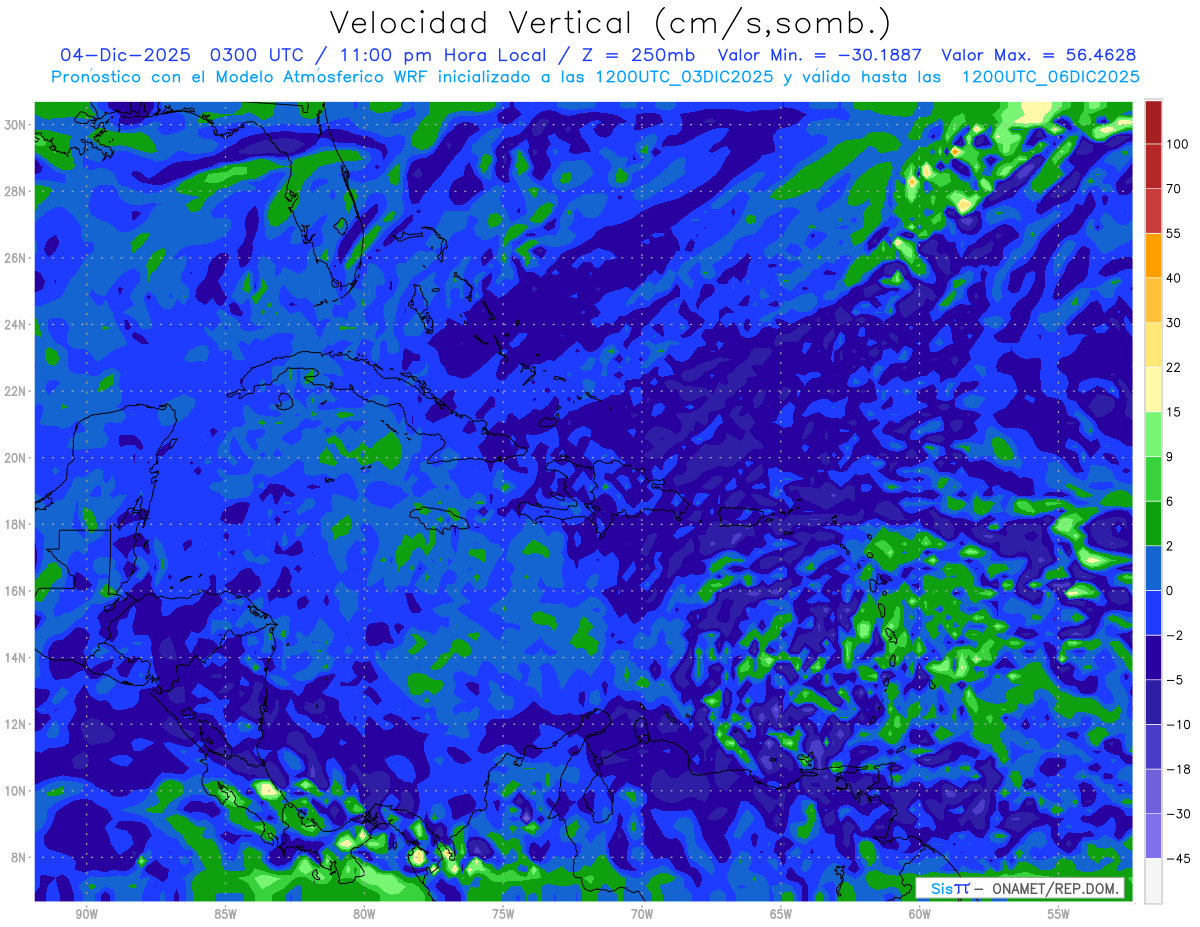The height and width of the screenshot is (927, 1200).
Task: Click the yellow swatch between 30 and 22
Action: [x=1154, y=344]
